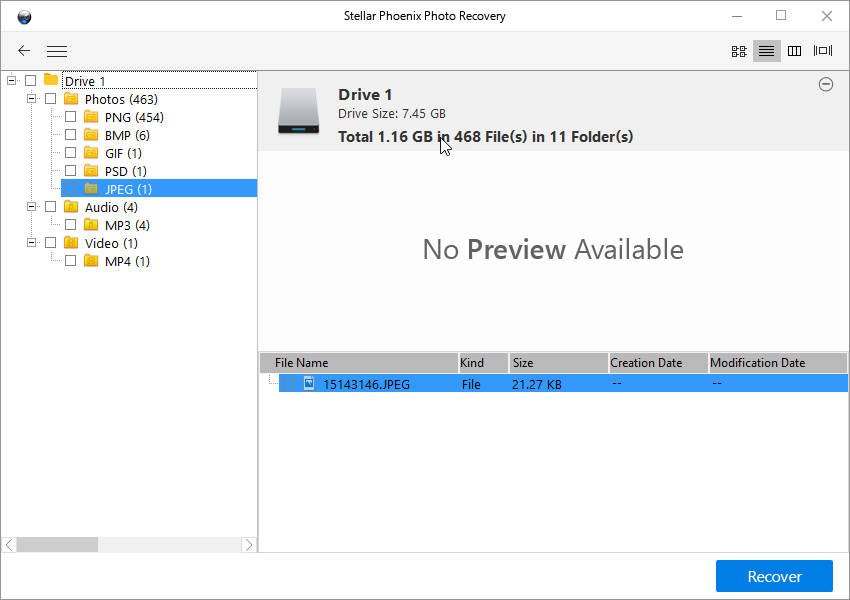850x600 pixels.
Task: Check the Photos (463) checkbox
Action: pos(51,99)
